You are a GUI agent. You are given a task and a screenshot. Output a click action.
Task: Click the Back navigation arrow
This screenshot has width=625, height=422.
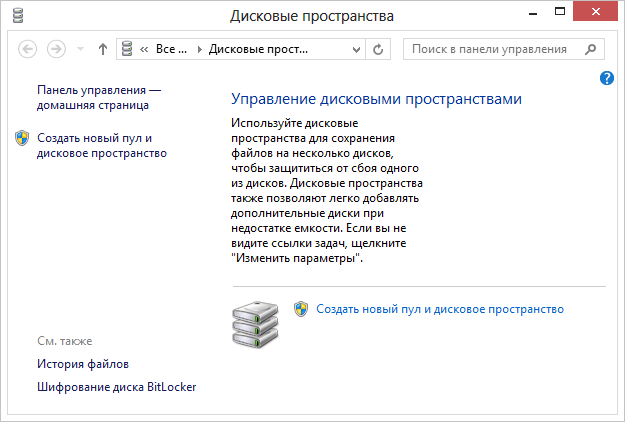(28, 49)
